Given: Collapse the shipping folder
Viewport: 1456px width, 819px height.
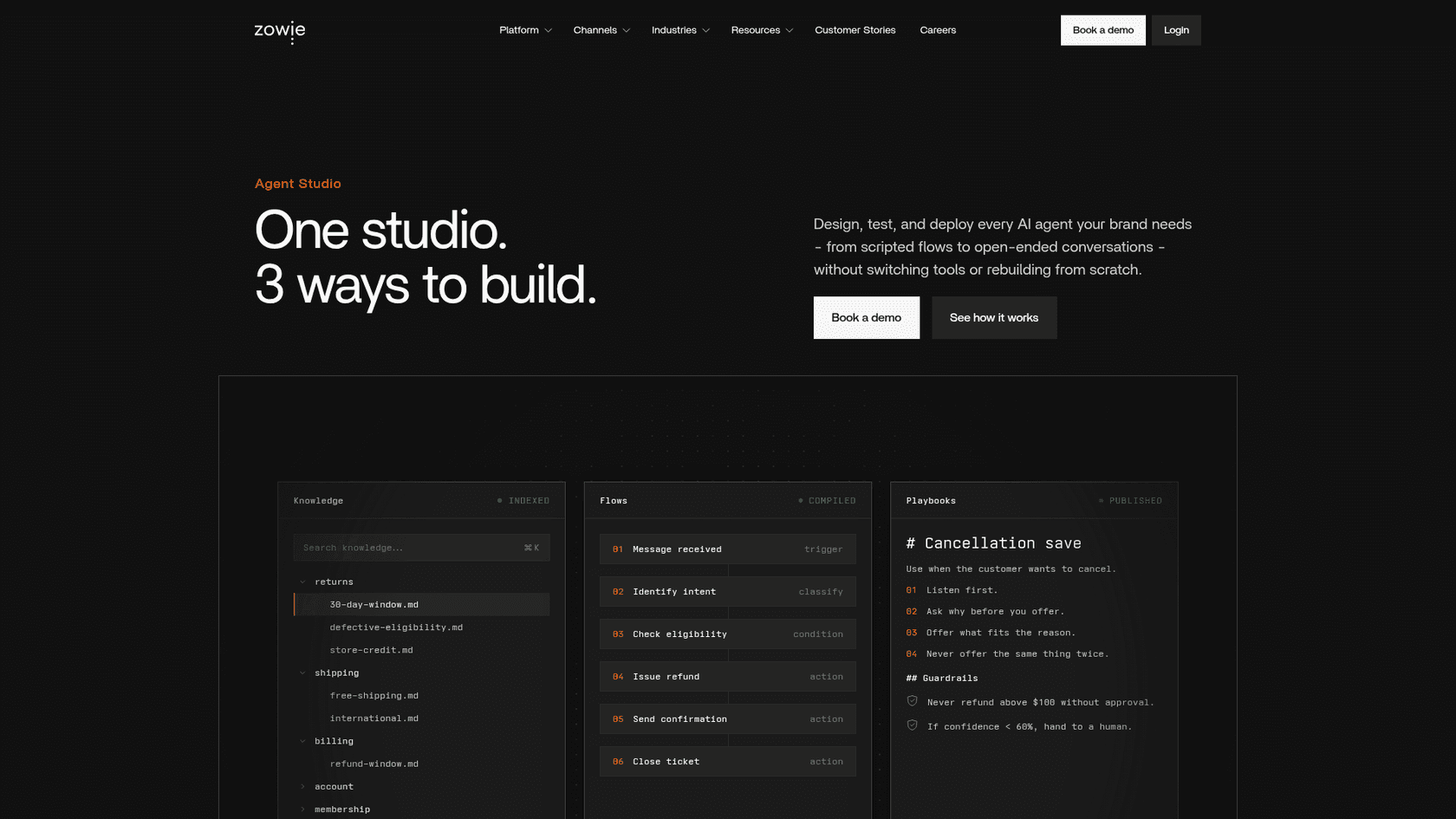Looking at the screenshot, I should [302, 673].
